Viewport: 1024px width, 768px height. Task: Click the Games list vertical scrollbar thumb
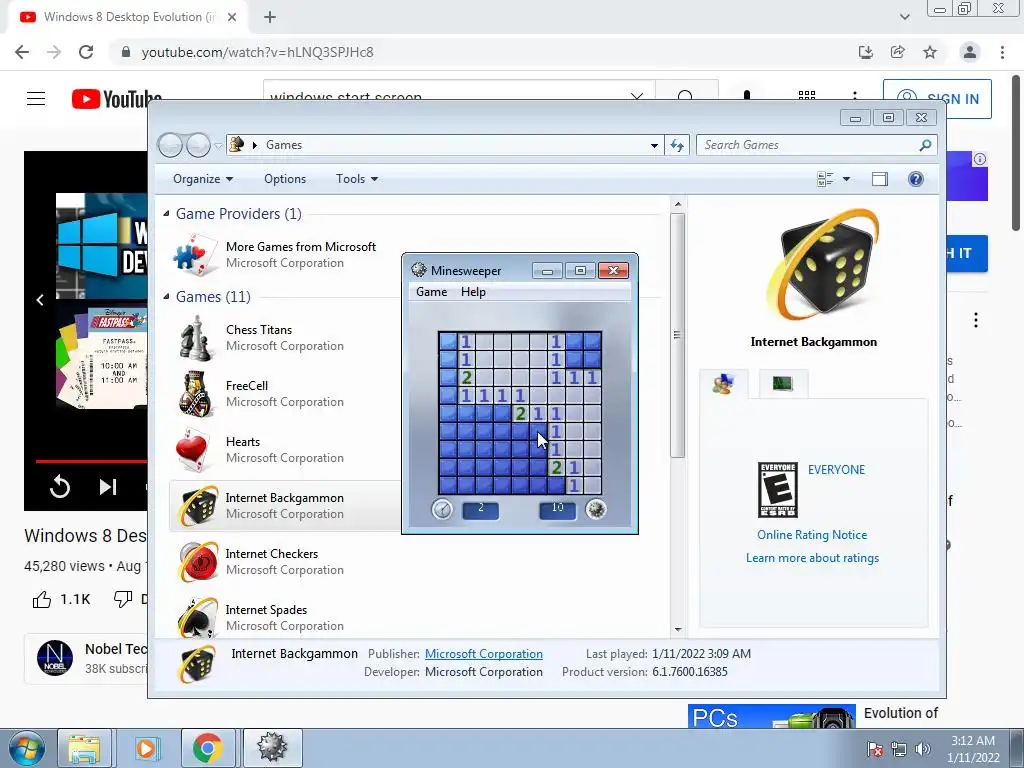[678, 335]
